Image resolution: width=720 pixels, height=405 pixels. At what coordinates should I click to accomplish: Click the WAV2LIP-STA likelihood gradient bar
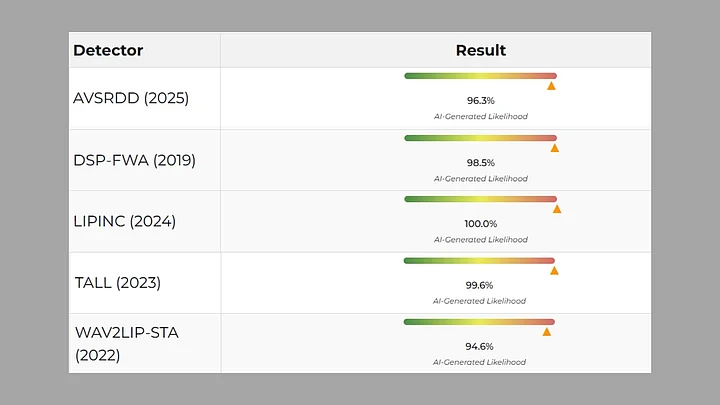(x=479, y=322)
